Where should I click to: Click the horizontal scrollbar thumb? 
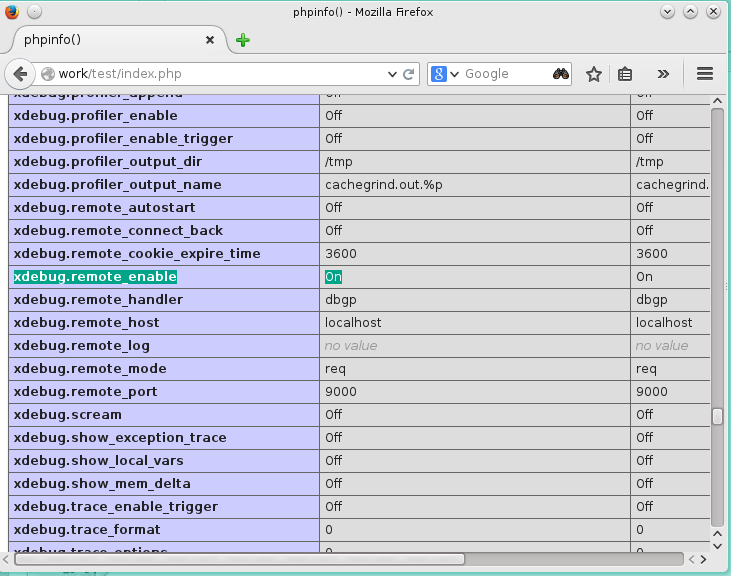coord(240,559)
